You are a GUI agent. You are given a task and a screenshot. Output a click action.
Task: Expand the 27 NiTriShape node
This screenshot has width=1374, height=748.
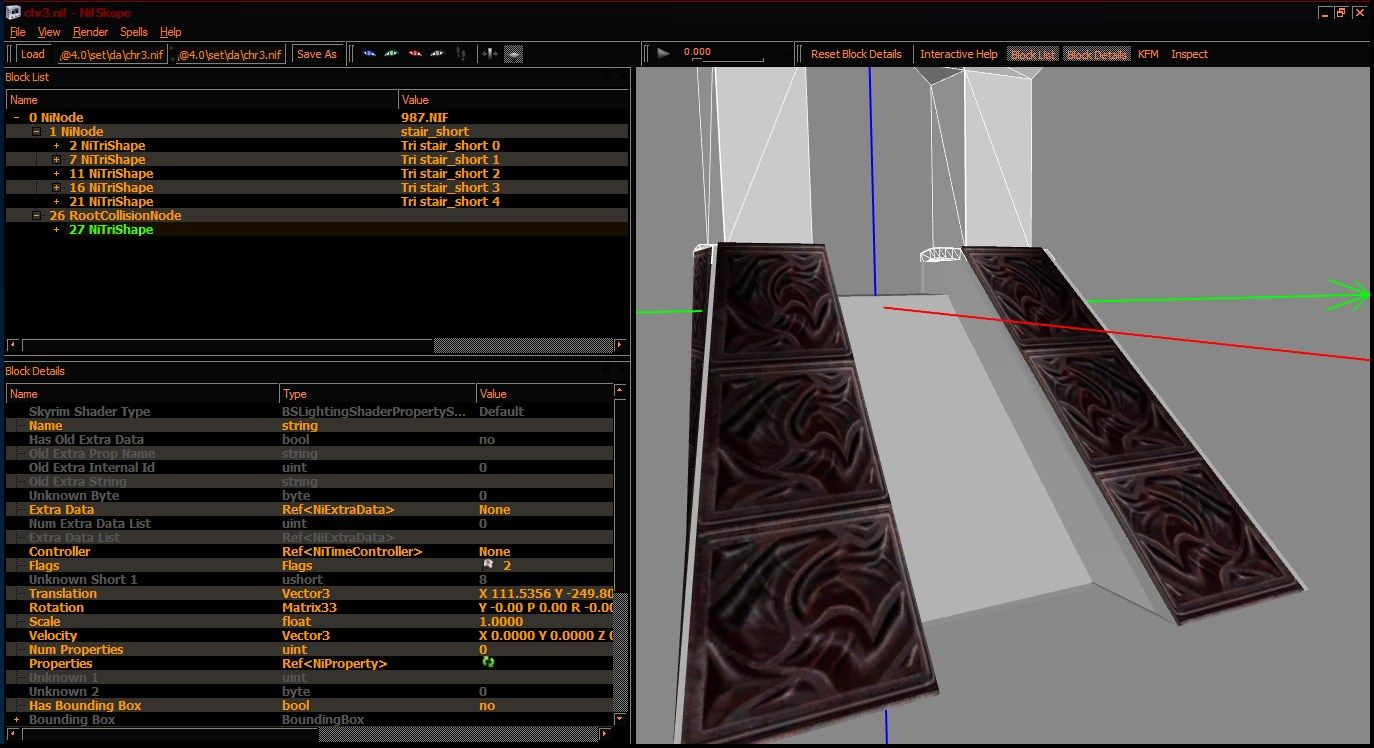click(x=57, y=229)
